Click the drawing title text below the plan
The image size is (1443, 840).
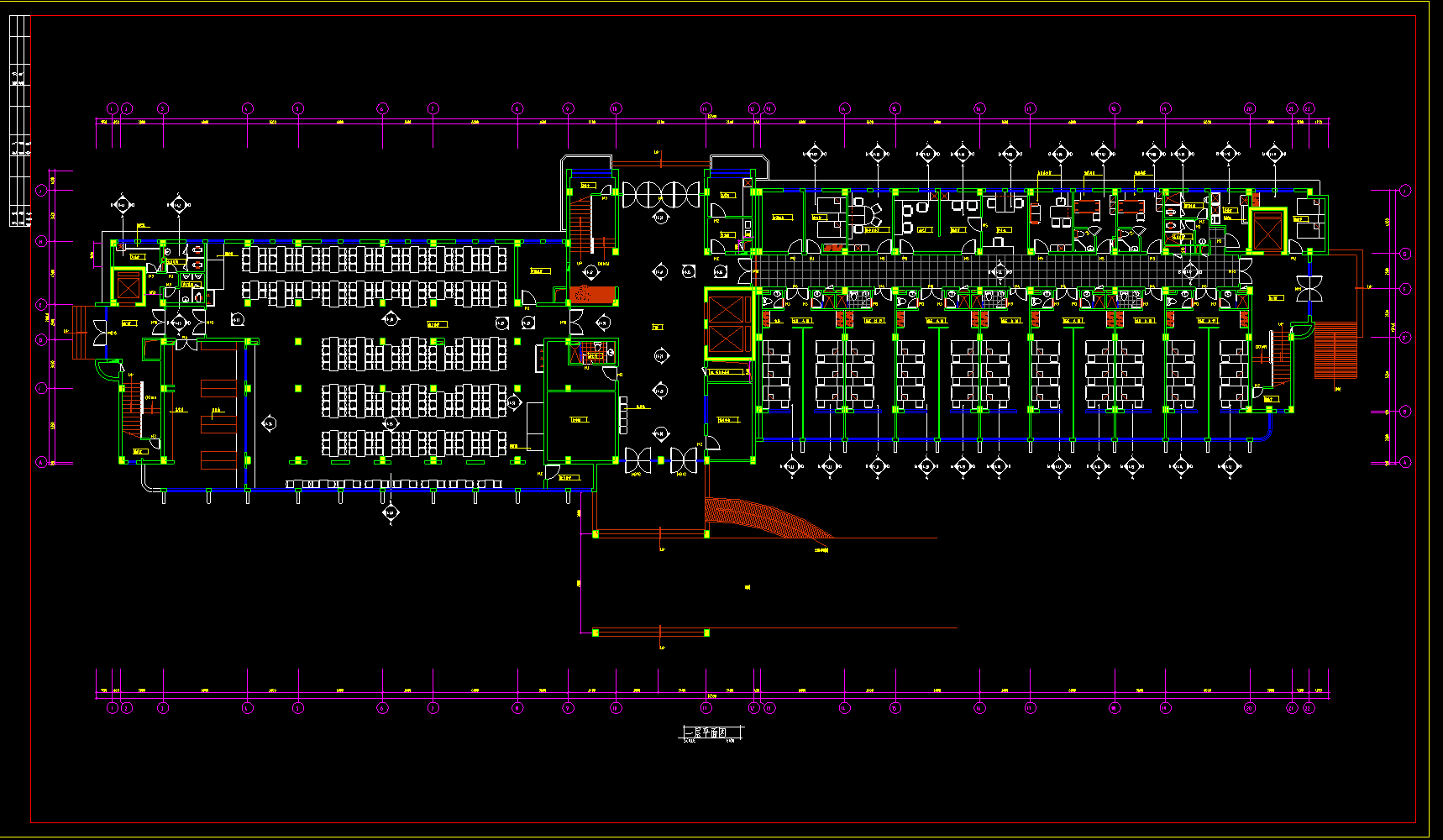[x=711, y=733]
